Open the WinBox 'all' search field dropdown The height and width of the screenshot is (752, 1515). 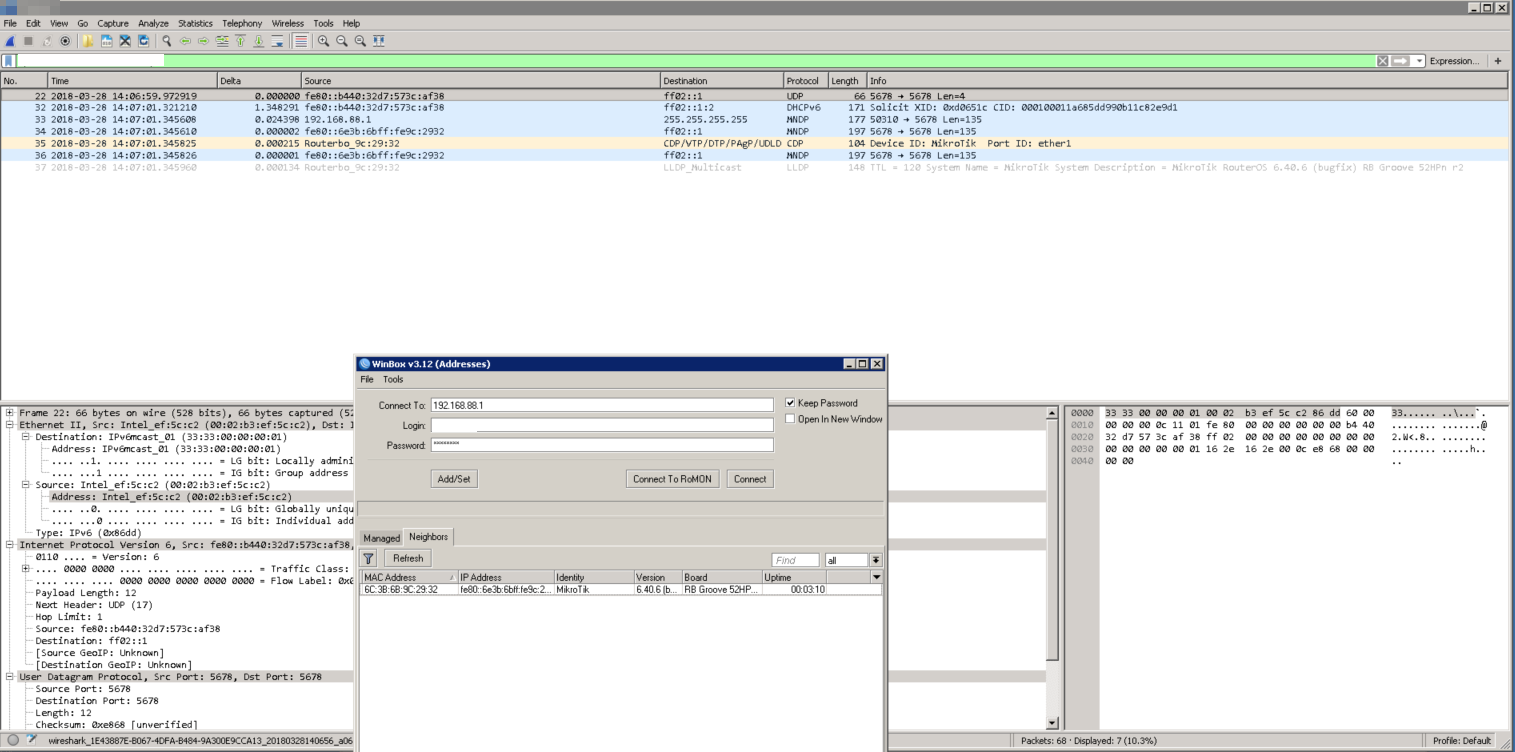click(x=876, y=560)
